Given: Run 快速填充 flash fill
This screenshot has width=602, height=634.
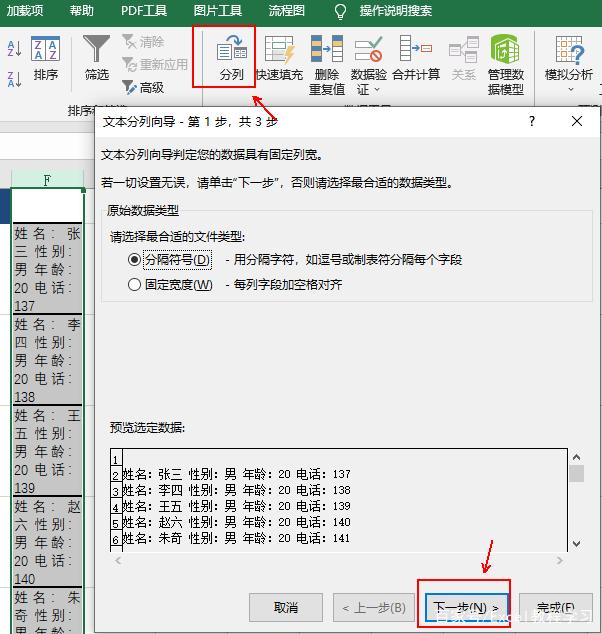Looking at the screenshot, I should pos(279,57).
